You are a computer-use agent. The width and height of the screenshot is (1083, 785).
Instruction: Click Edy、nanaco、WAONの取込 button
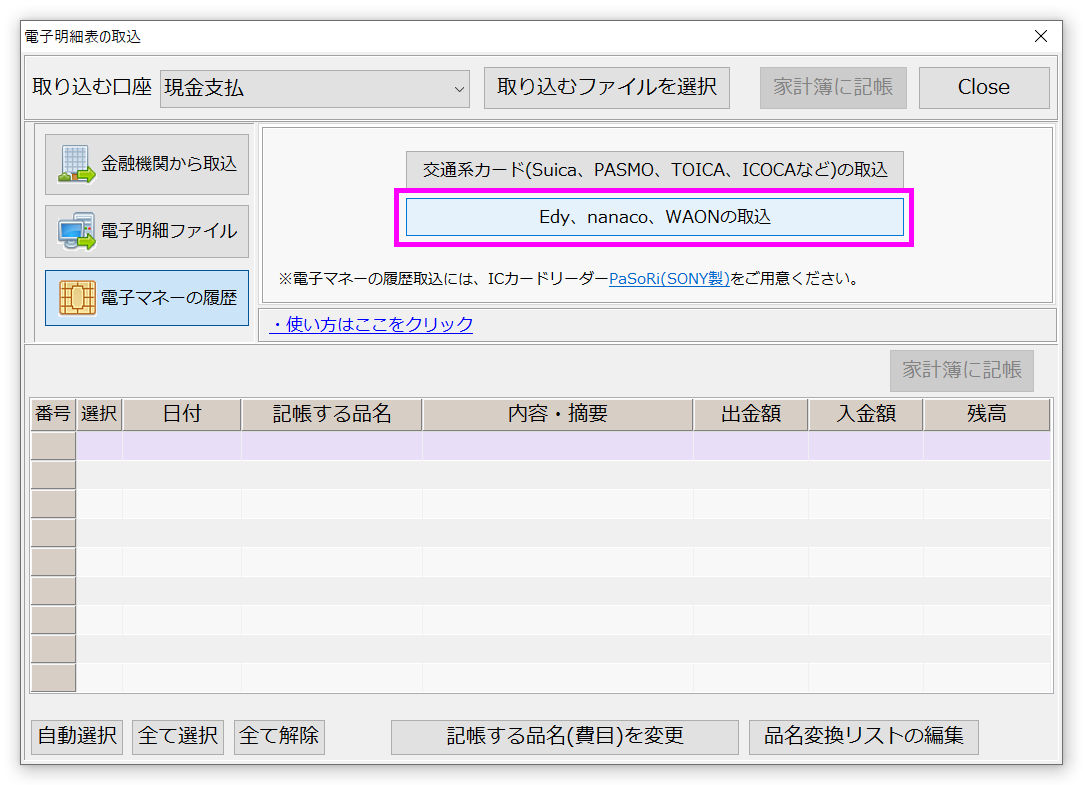[654, 217]
